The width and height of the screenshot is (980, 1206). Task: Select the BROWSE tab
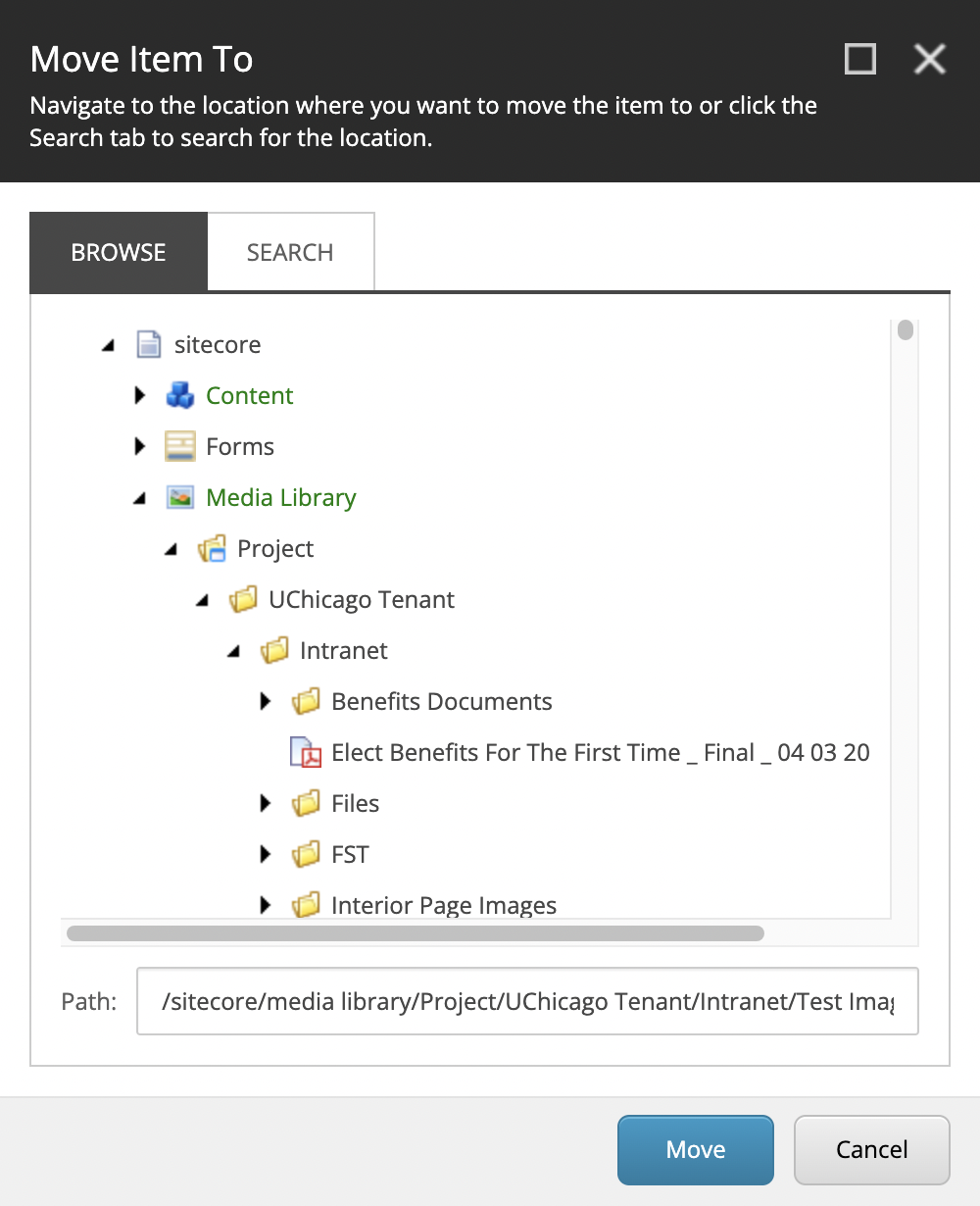[x=118, y=251]
